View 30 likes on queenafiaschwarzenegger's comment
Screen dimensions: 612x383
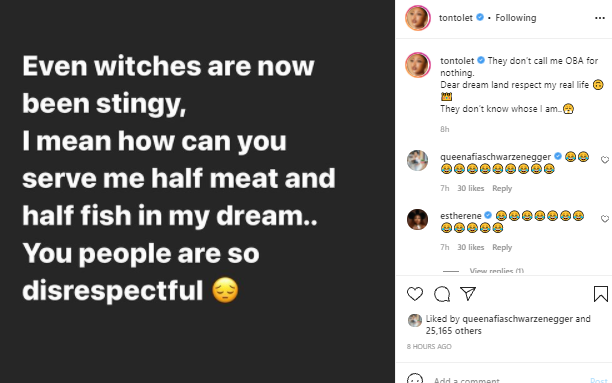coord(470,188)
